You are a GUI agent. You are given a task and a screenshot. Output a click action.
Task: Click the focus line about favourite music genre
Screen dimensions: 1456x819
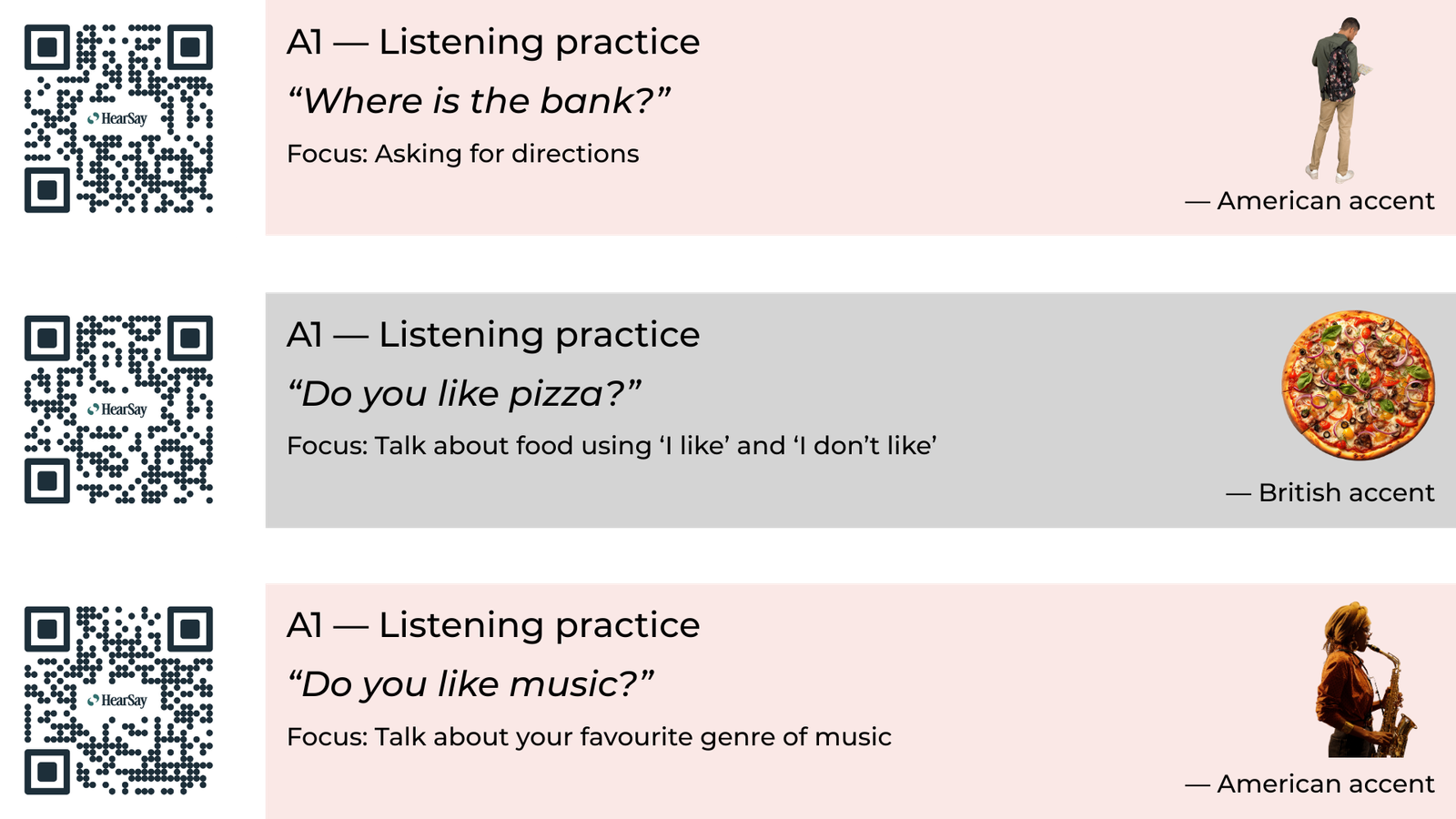589,737
